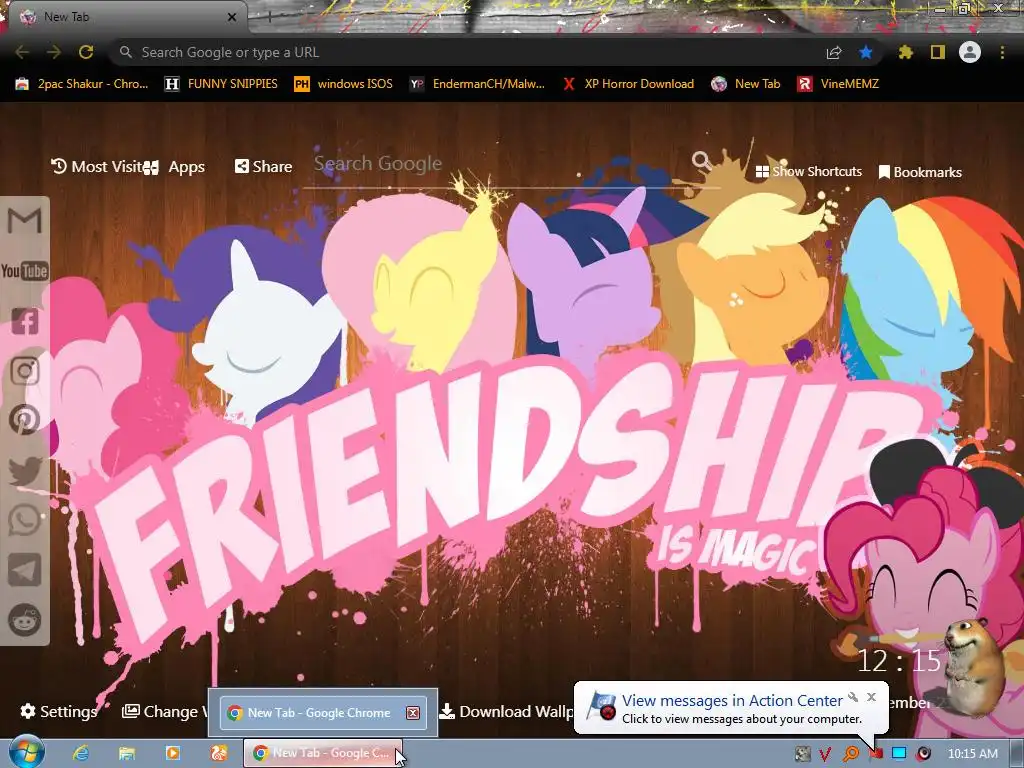Open the windows ISOS bookmark
Screen dimensions: 1024x768
tap(344, 84)
